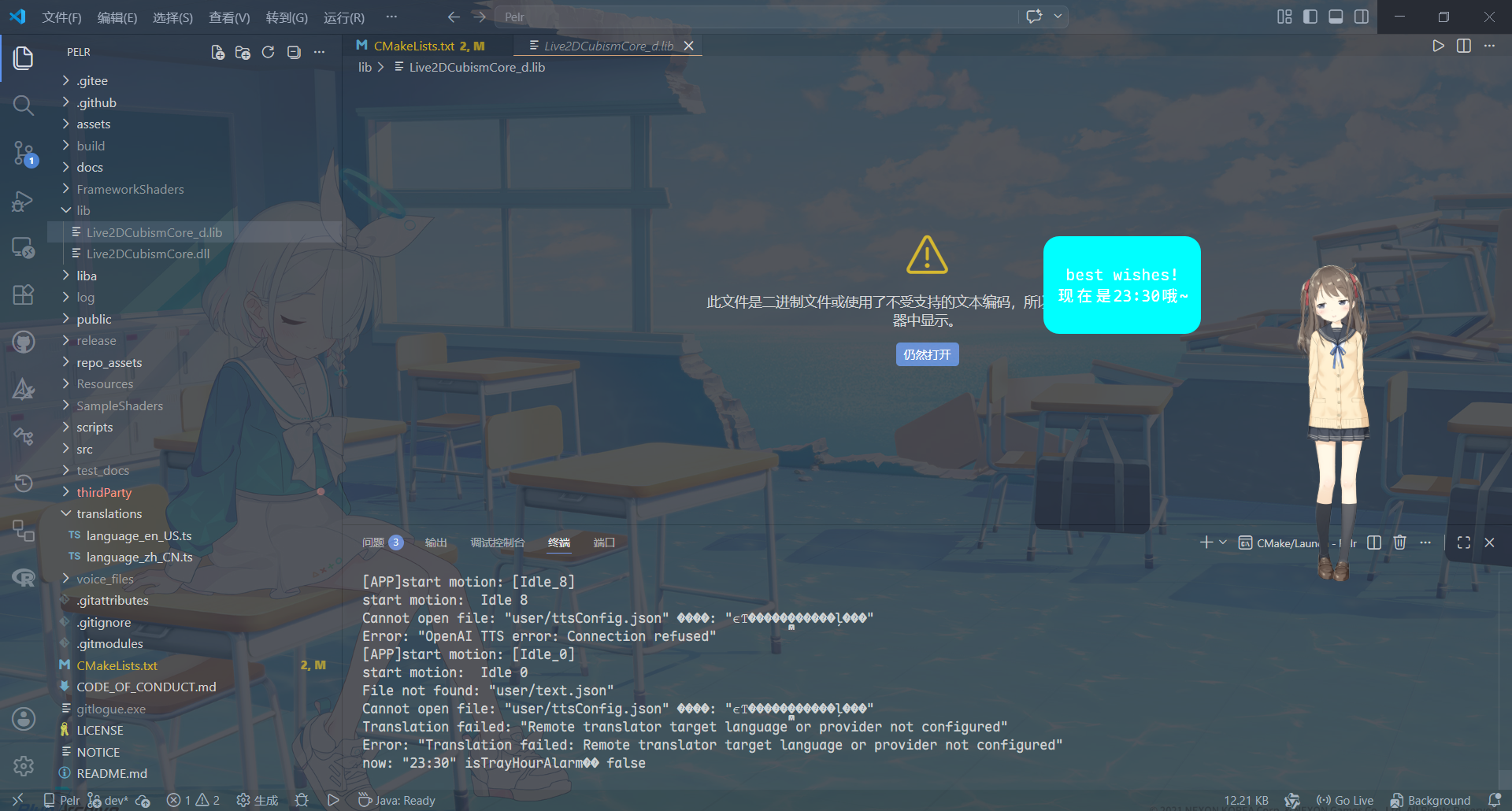The width and height of the screenshot is (1512, 811).
Task: Add a new terminal with plus icon
Action: [x=1206, y=543]
